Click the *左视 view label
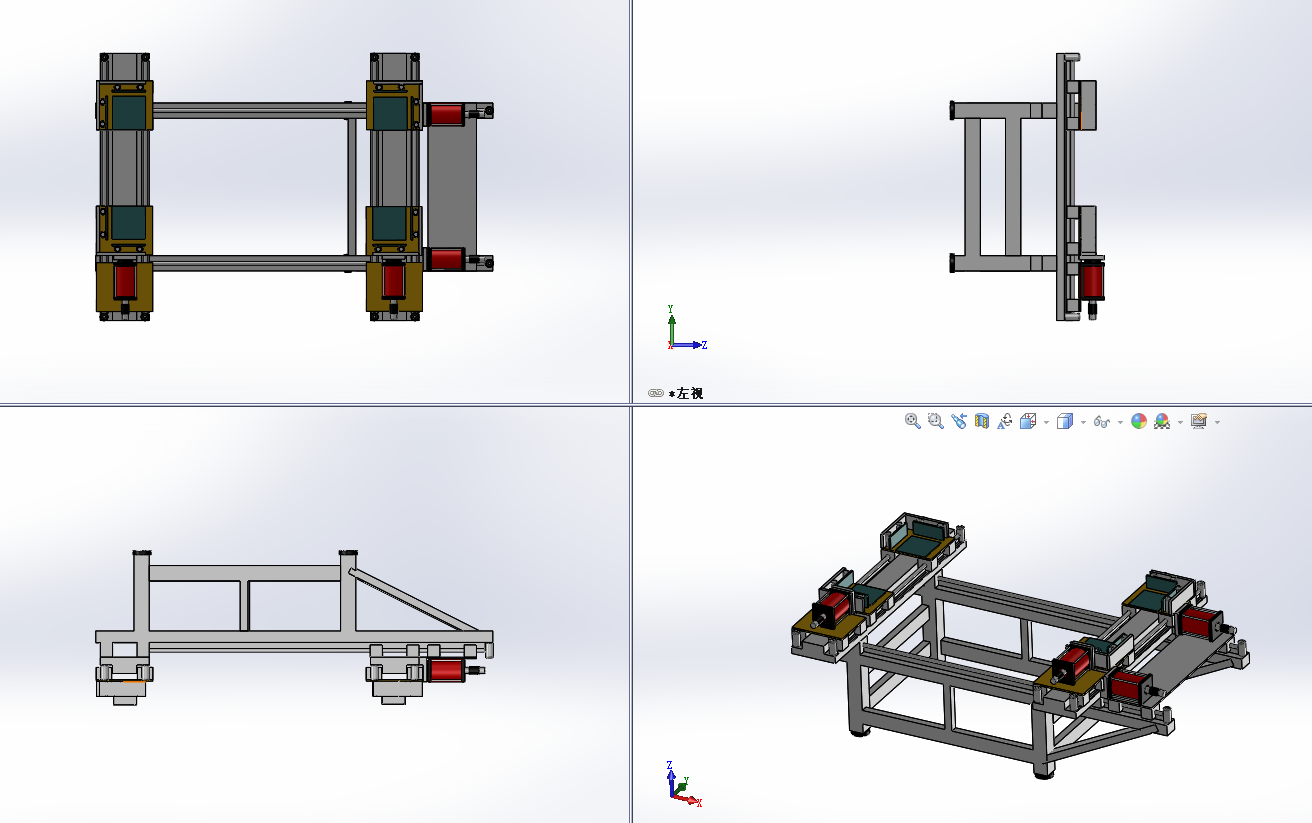 [686, 393]
